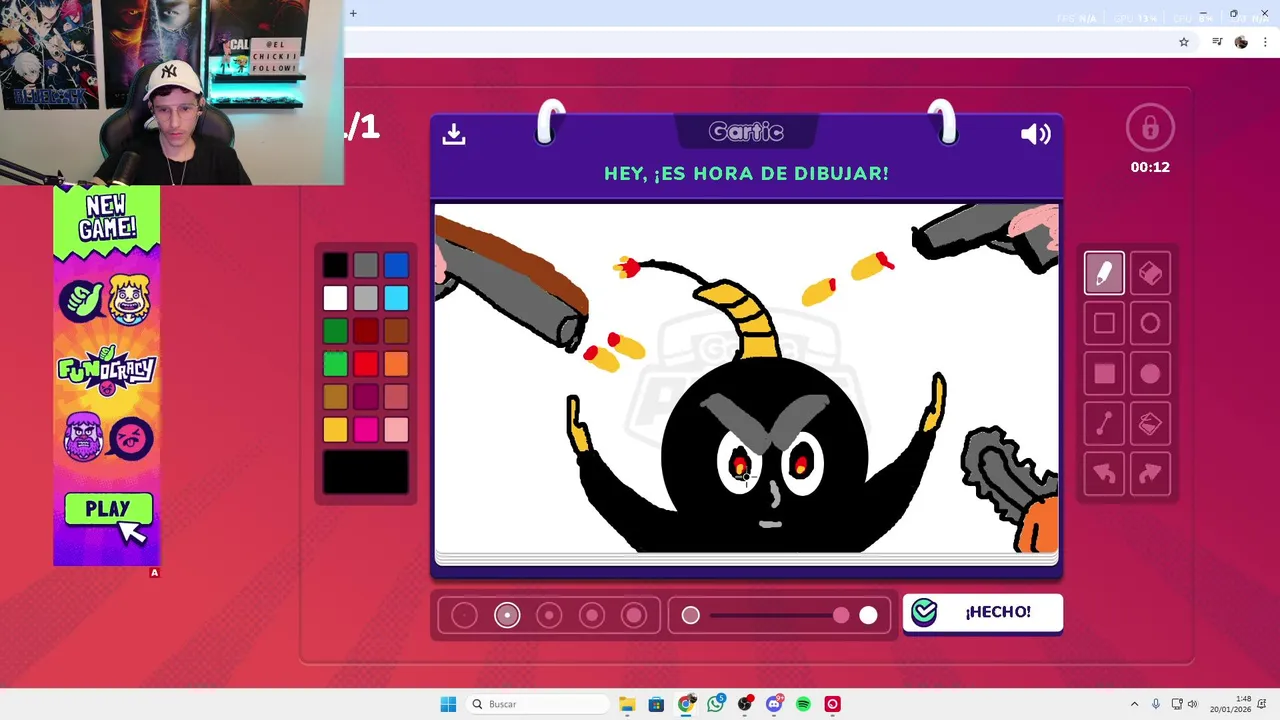Image resolution: width=1280 pixels, height=720 pixels.
Task: Pick the cyan color swatch
Action: (x=396, y=298)
